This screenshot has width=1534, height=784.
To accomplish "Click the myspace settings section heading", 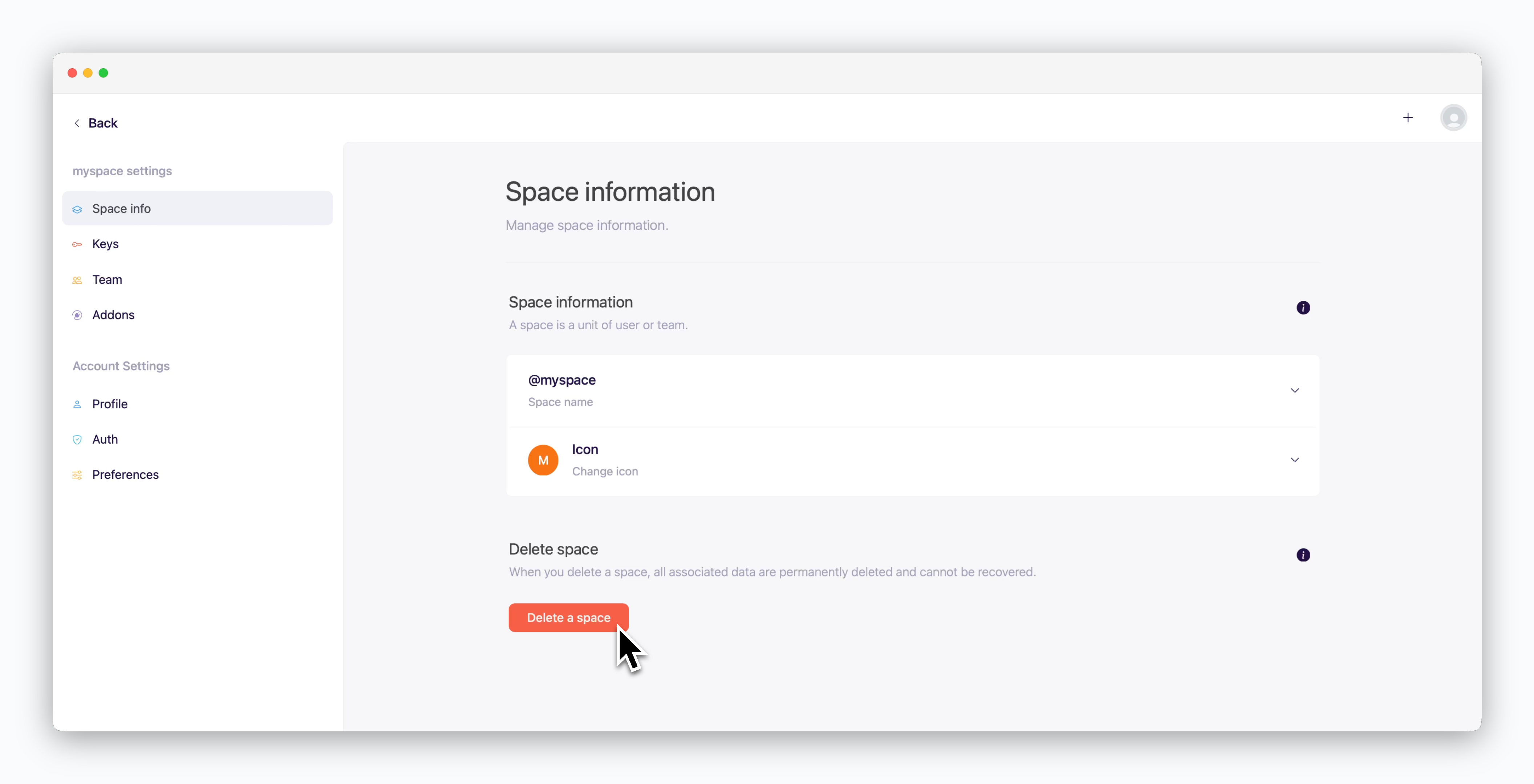I will (x=122, y=171).
